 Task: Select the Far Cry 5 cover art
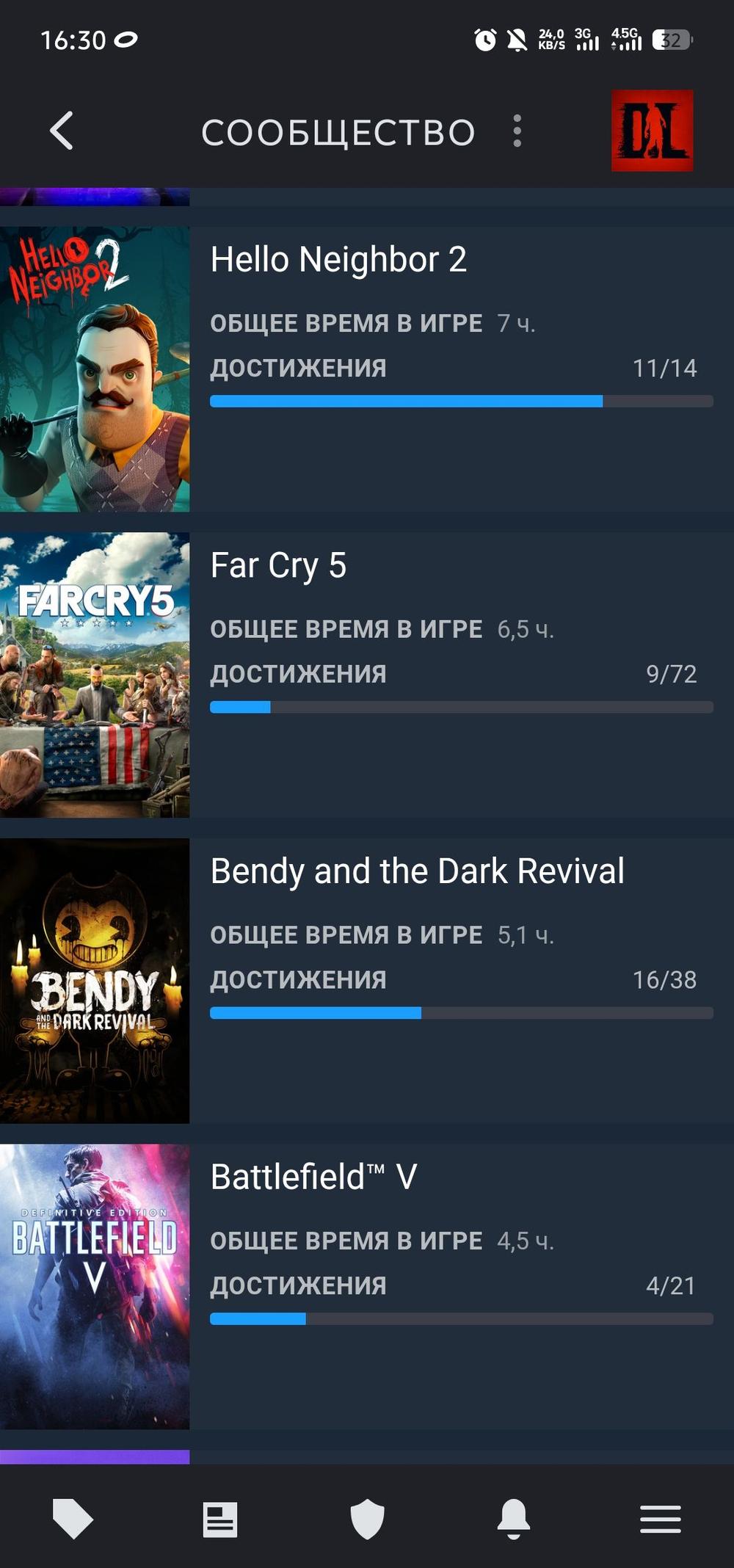click(95, 675)
